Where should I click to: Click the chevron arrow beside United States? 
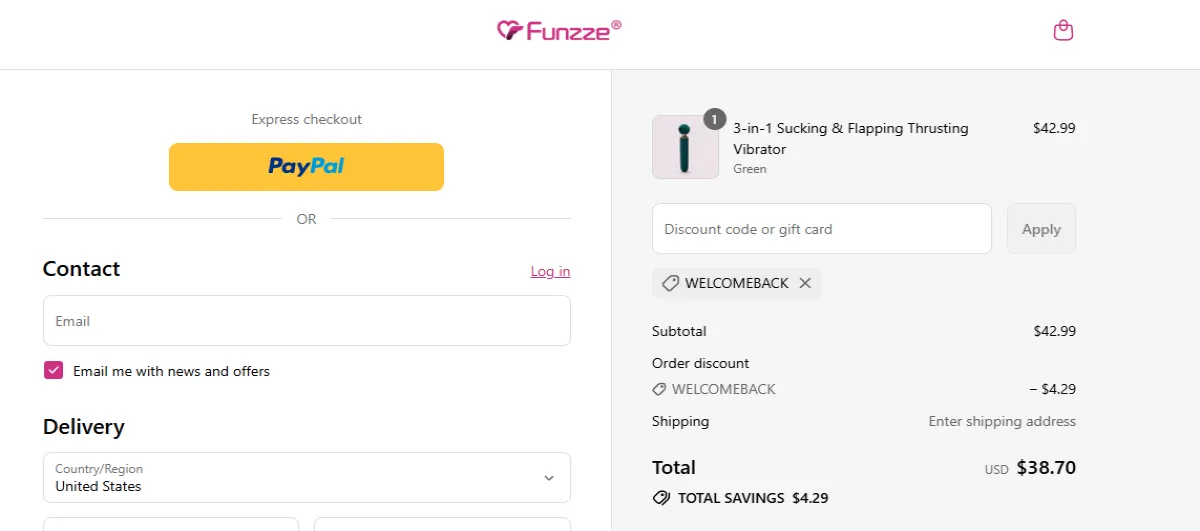549,478
